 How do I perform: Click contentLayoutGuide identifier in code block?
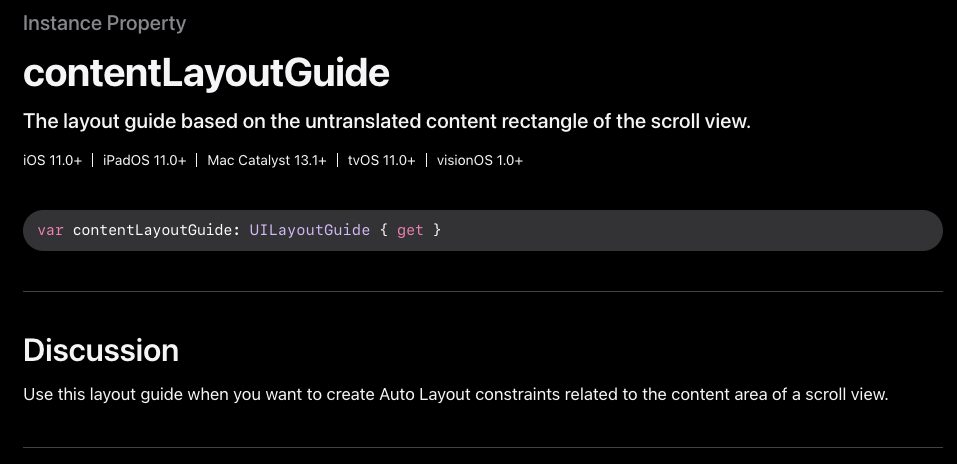[152, 230]
